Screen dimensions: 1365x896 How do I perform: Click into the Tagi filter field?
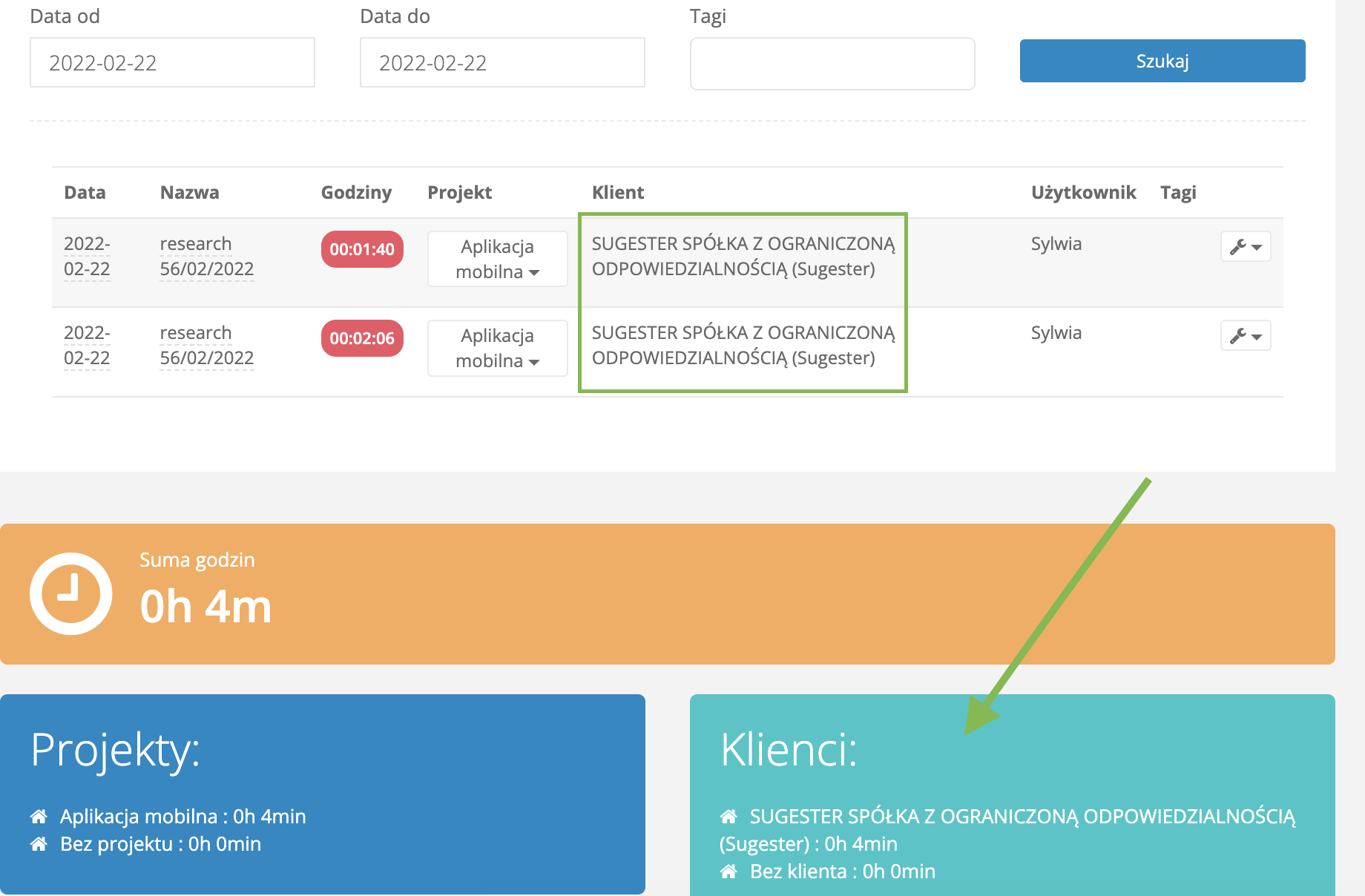click(x=832, y=64)
